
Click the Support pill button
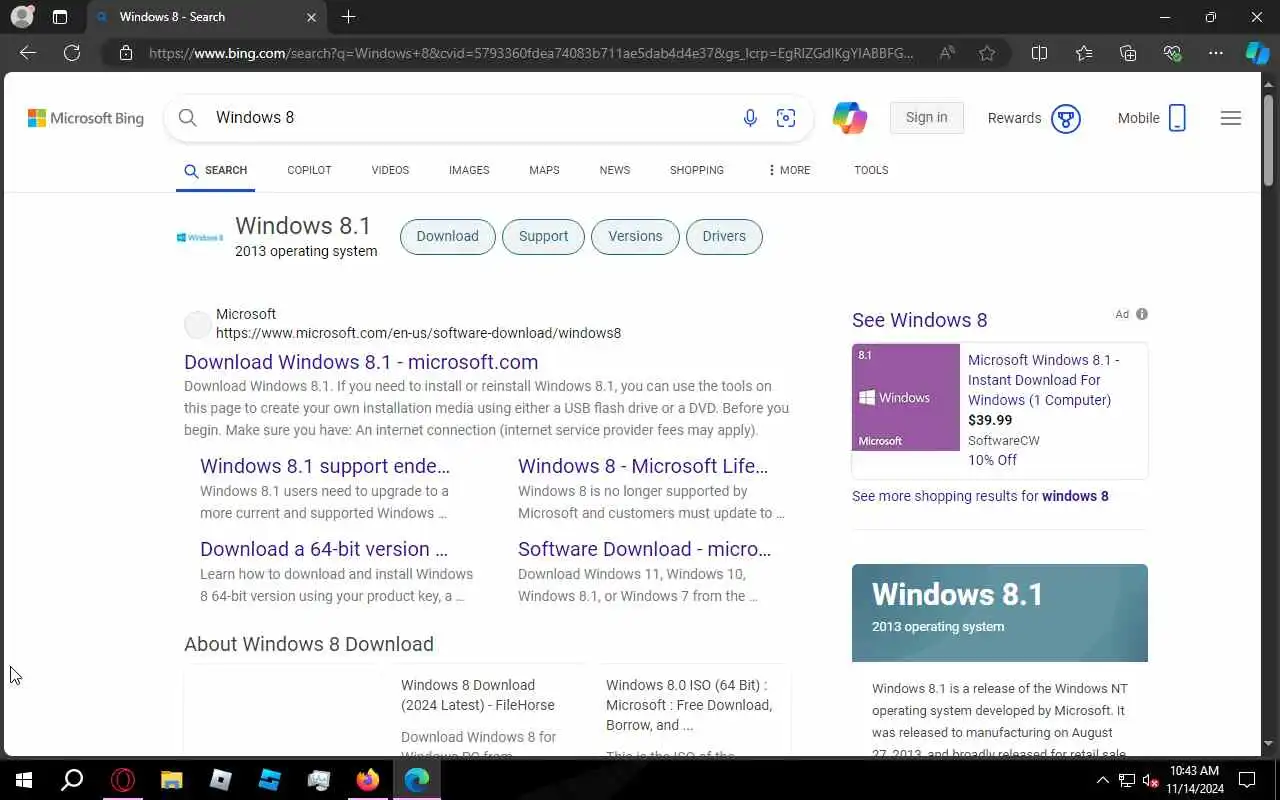coord(543,237)
